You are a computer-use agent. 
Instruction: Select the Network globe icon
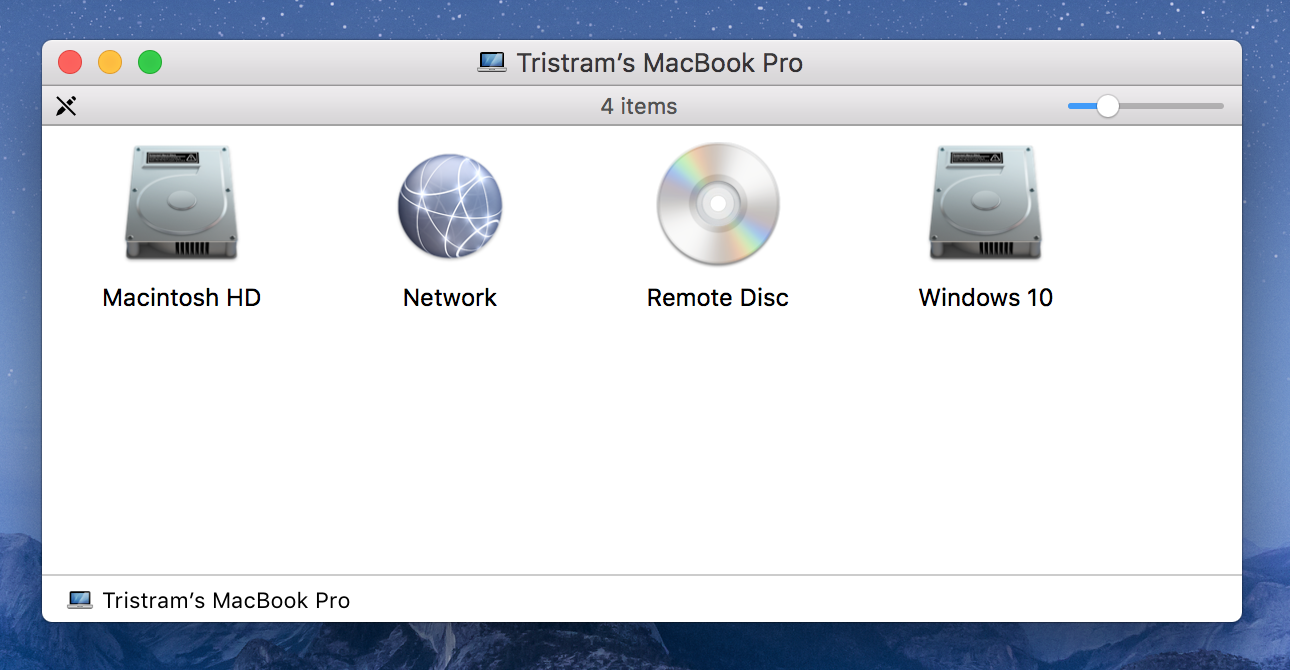tap(450, 206)
